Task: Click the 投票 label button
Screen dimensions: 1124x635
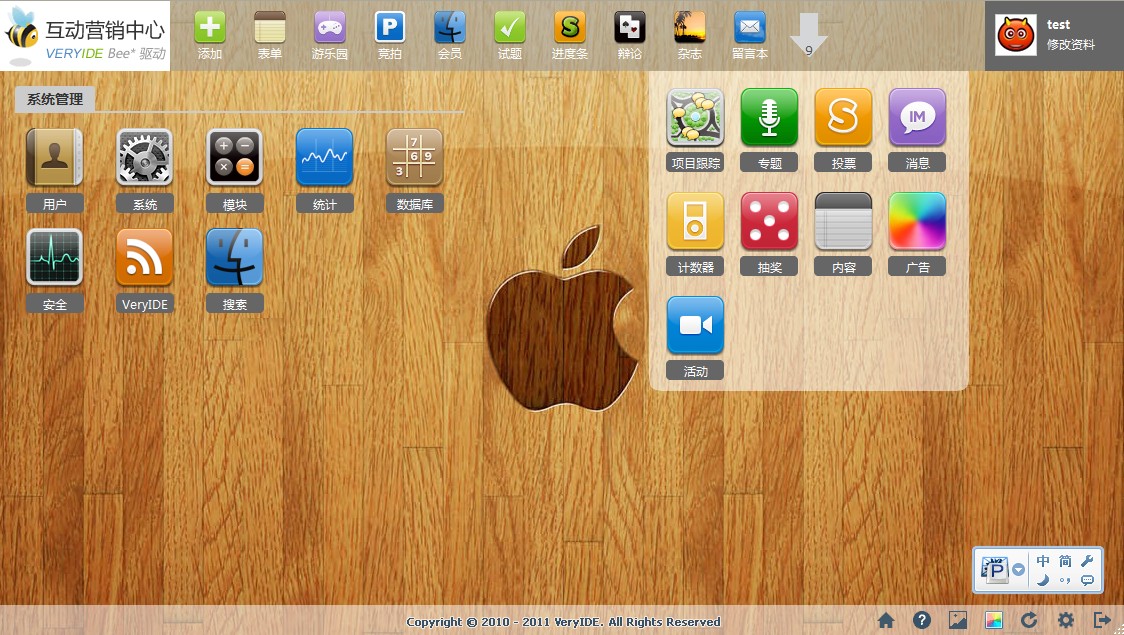Action: [843, 163]
